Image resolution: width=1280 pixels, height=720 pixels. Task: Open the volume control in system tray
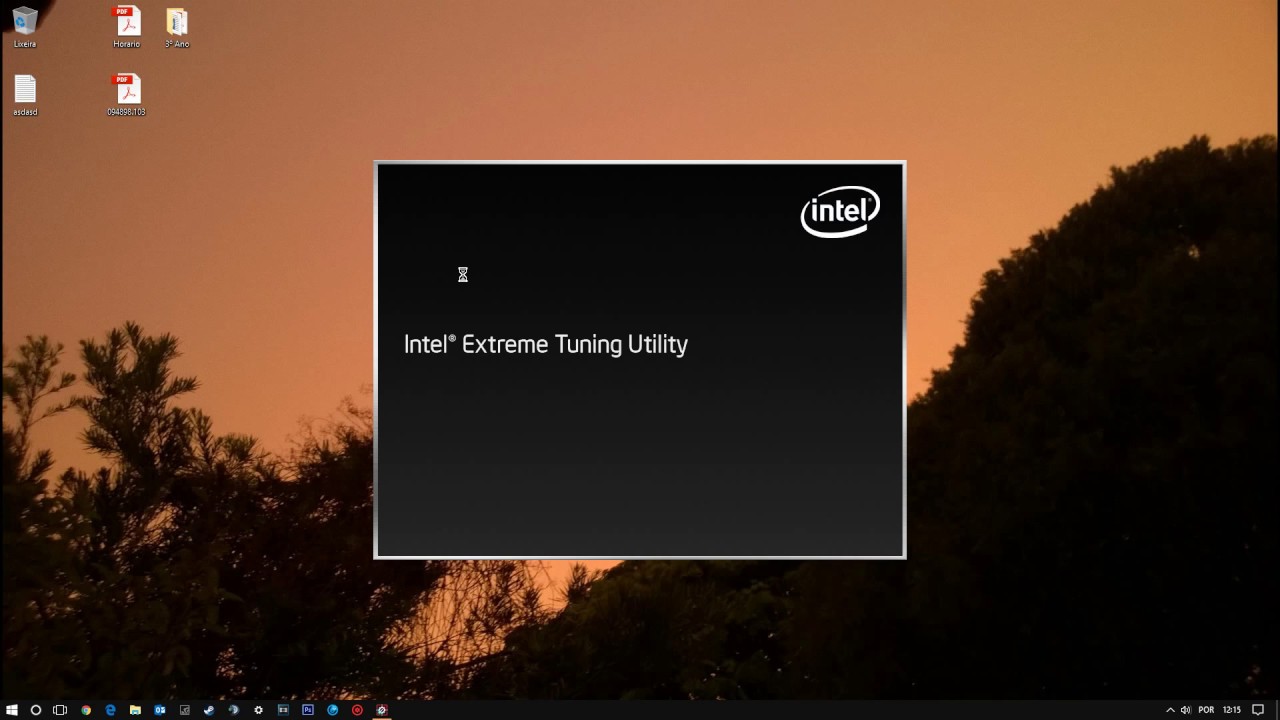pyautogui.click(x=1186, y=710)
